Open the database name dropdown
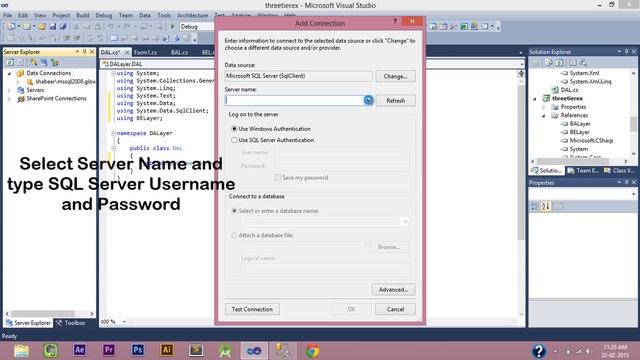 pyautogui.click(x=405, y=222)
